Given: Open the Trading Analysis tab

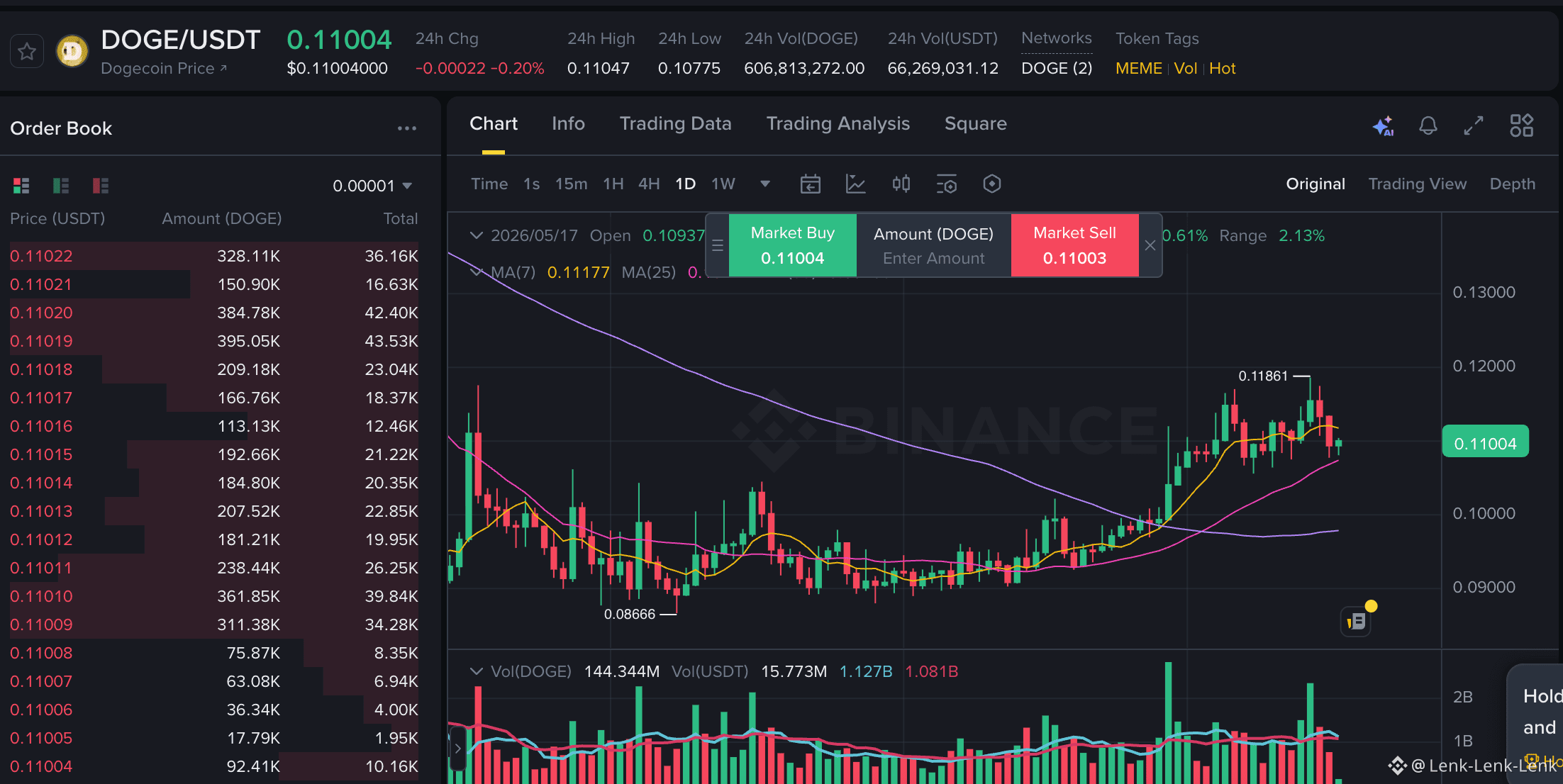Looking at the screenshot, I should (x=838, y=124).
